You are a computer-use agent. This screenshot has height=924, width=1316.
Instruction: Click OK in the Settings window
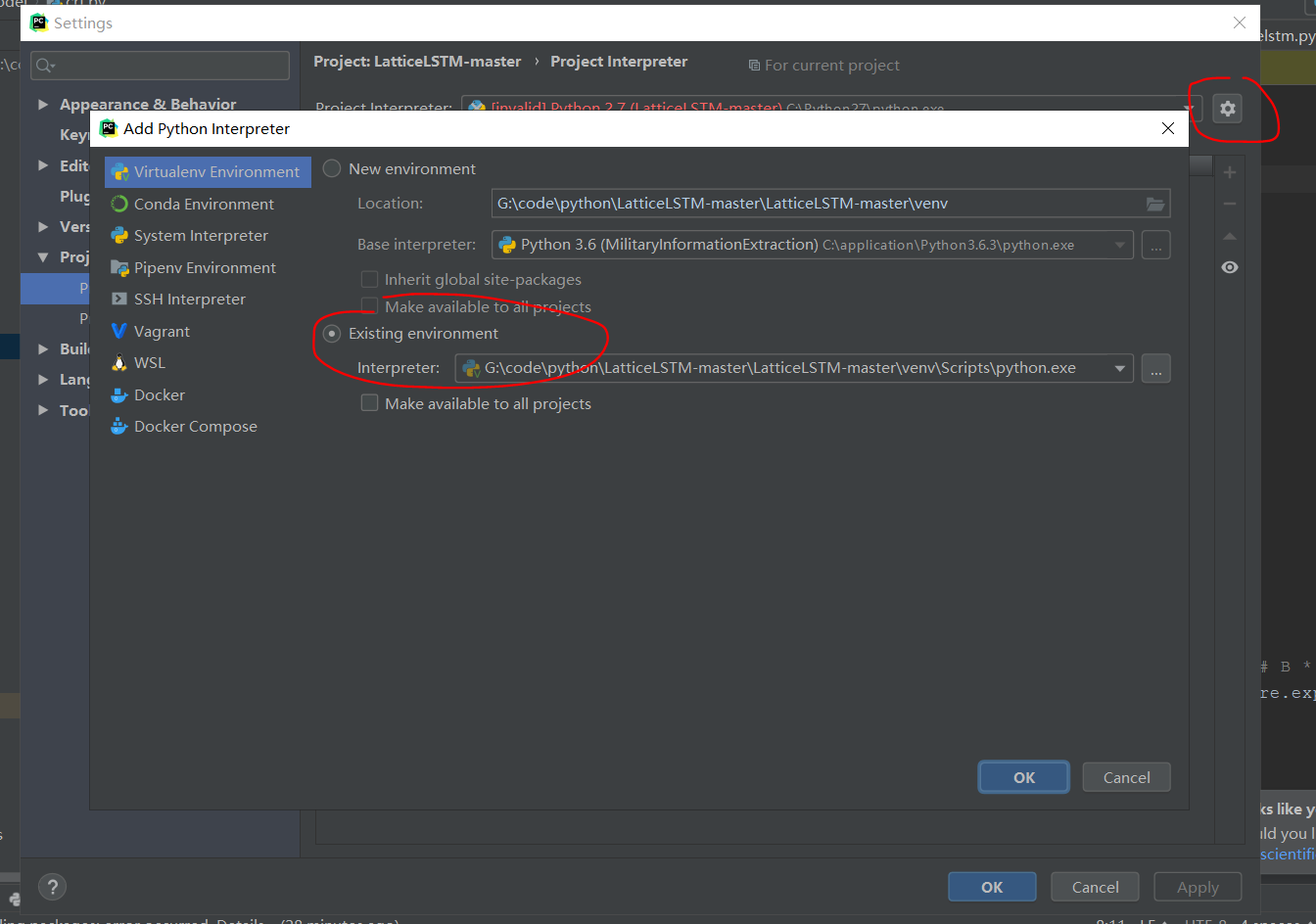pyautogui.click(x=992, y=887)
